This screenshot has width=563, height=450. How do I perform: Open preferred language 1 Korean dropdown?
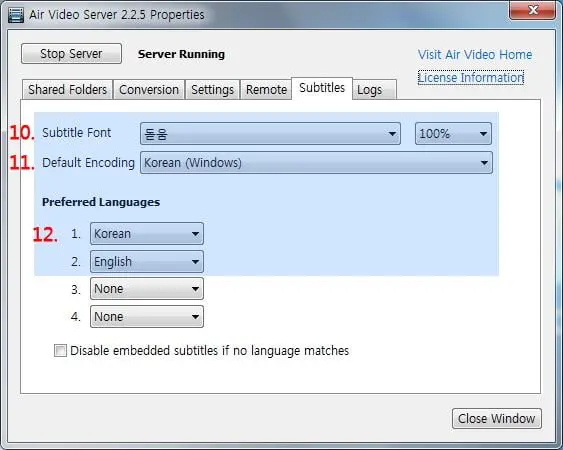click(147, 234)
